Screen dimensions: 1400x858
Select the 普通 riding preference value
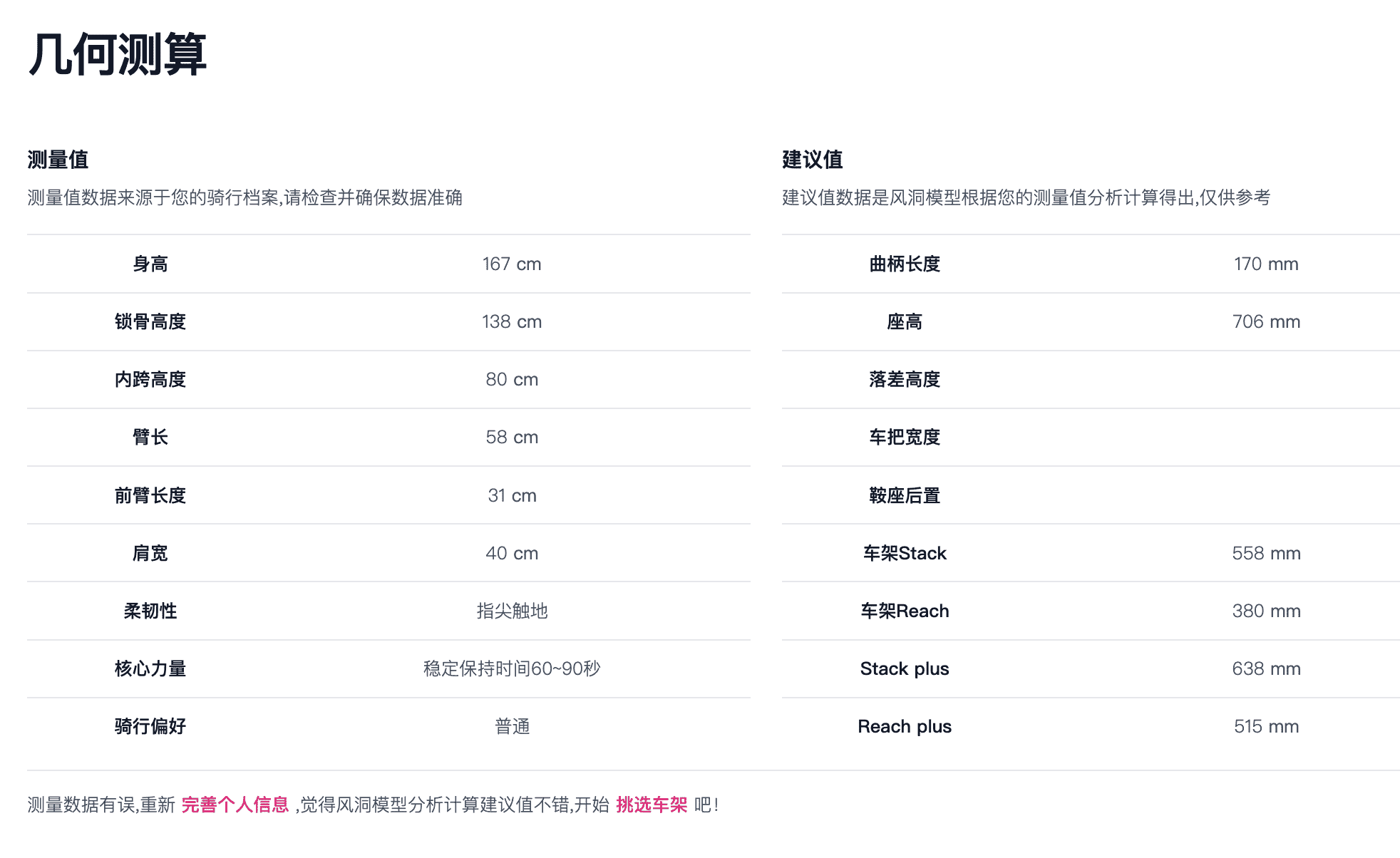[x=511, y=726]
